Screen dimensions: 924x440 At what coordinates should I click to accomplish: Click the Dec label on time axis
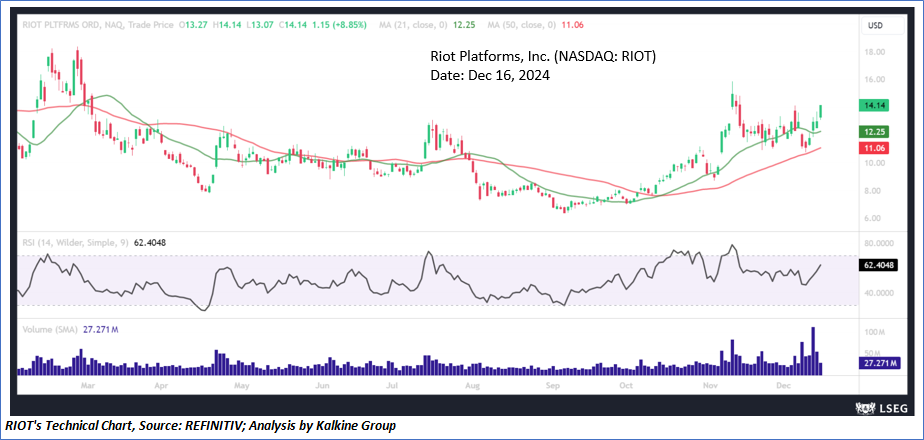coord(783,386)
